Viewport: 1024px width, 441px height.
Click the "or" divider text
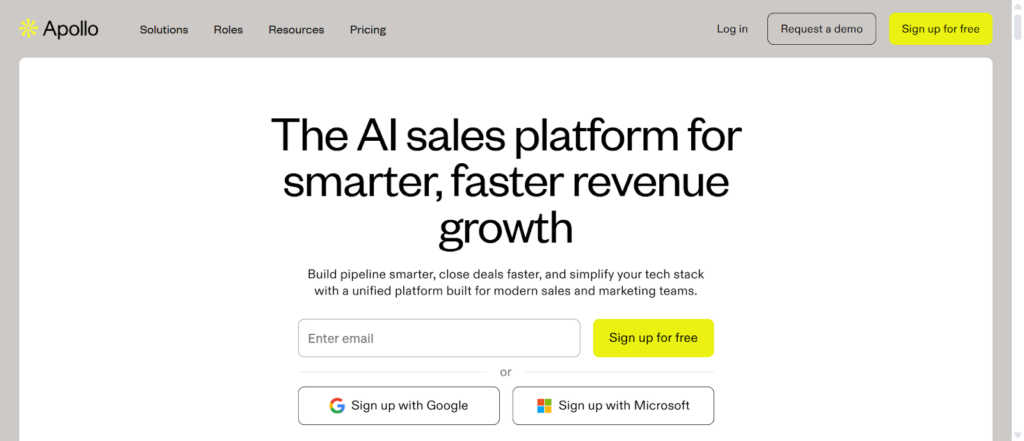506,372
